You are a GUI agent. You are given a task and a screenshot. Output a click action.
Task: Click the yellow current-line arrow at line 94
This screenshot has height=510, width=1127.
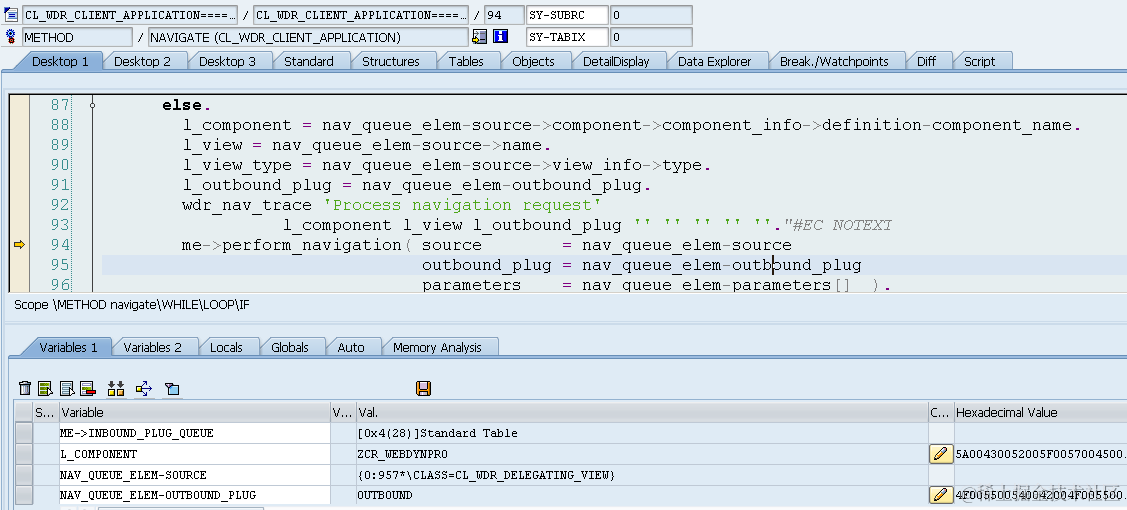[x=19, y=245]
